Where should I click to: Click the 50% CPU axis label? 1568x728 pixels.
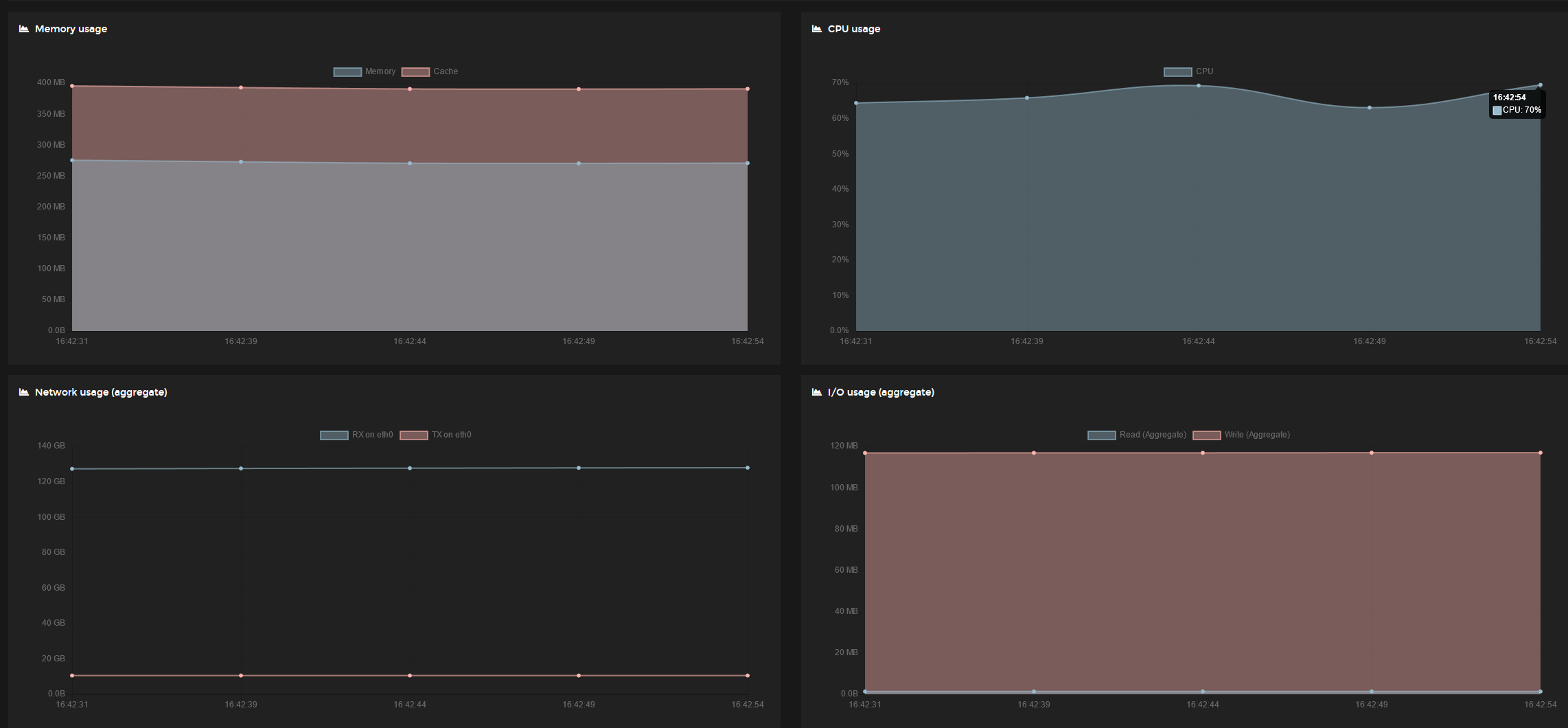pyautogui.click(x=840, y=154)
